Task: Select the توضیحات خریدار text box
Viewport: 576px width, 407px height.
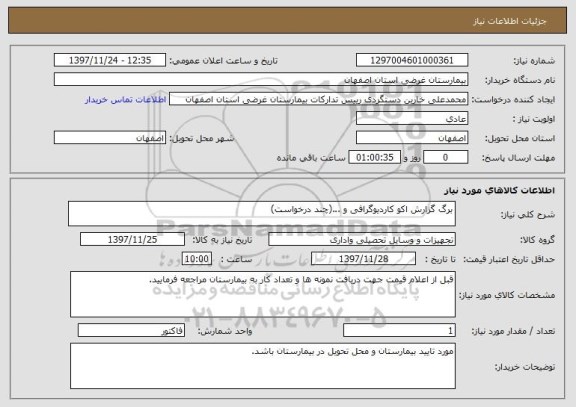Action: coord(263,366)
